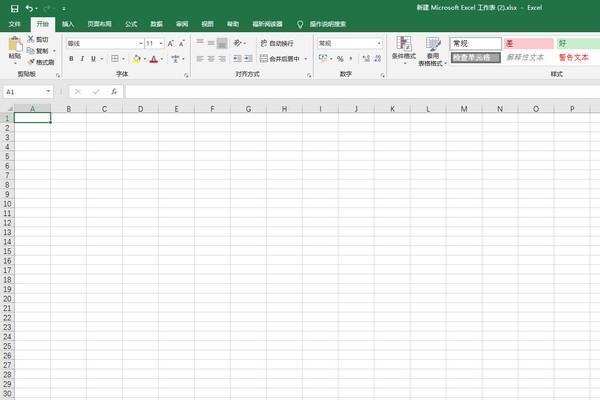Click the increase decimal icon
600x400 pixels.
click(x=366, y=59)
